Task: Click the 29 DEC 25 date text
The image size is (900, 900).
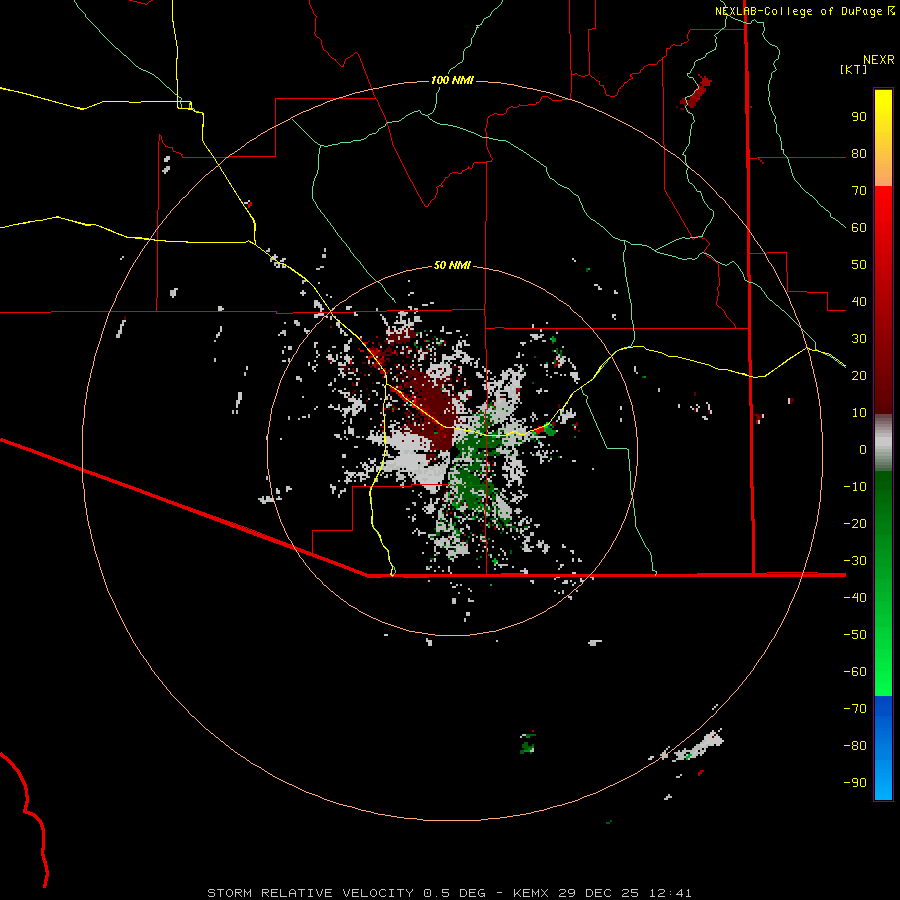Action: 599,893
